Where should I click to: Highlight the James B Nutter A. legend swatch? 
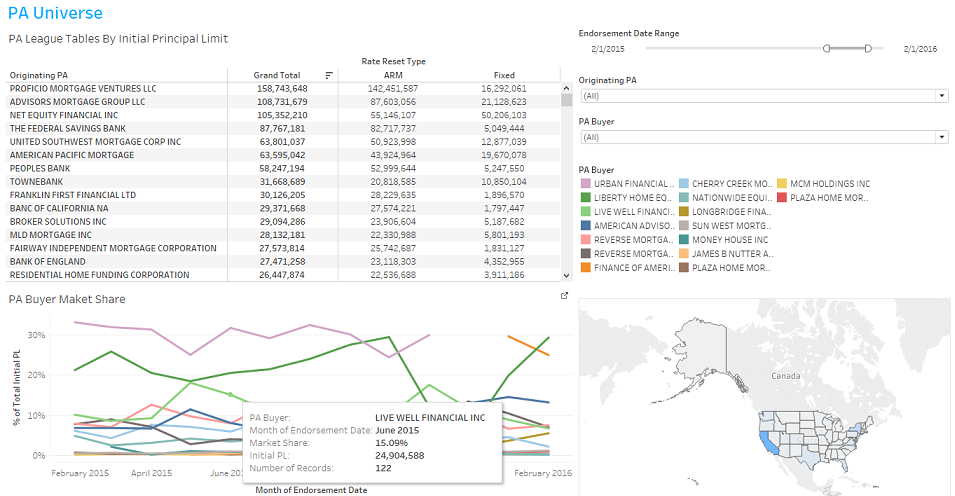pos(684,253)
